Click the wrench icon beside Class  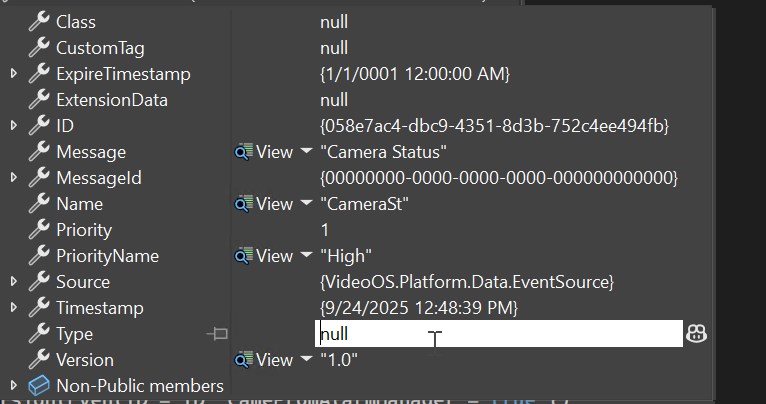tap(40, 21)
